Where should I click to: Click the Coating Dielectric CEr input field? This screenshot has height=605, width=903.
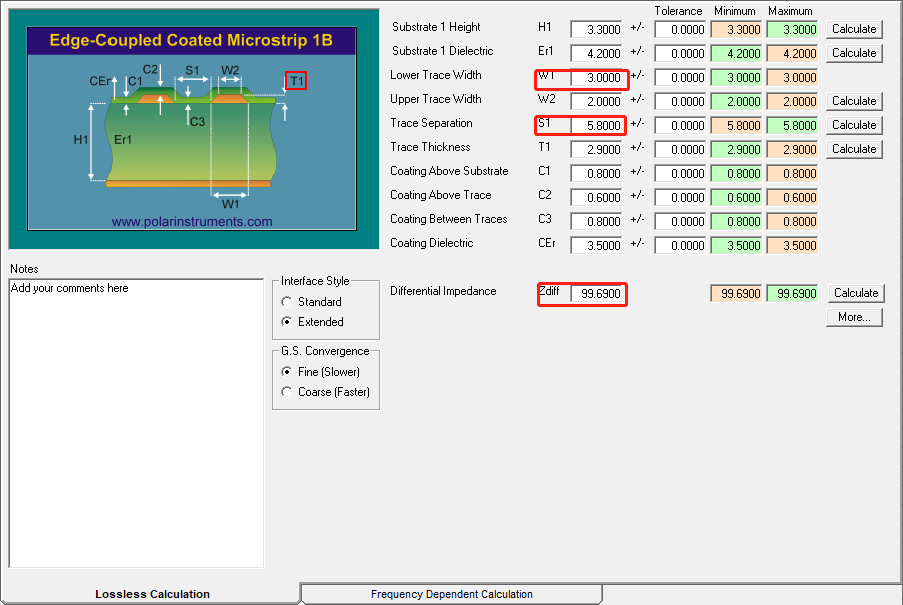(x=596, y=245)
